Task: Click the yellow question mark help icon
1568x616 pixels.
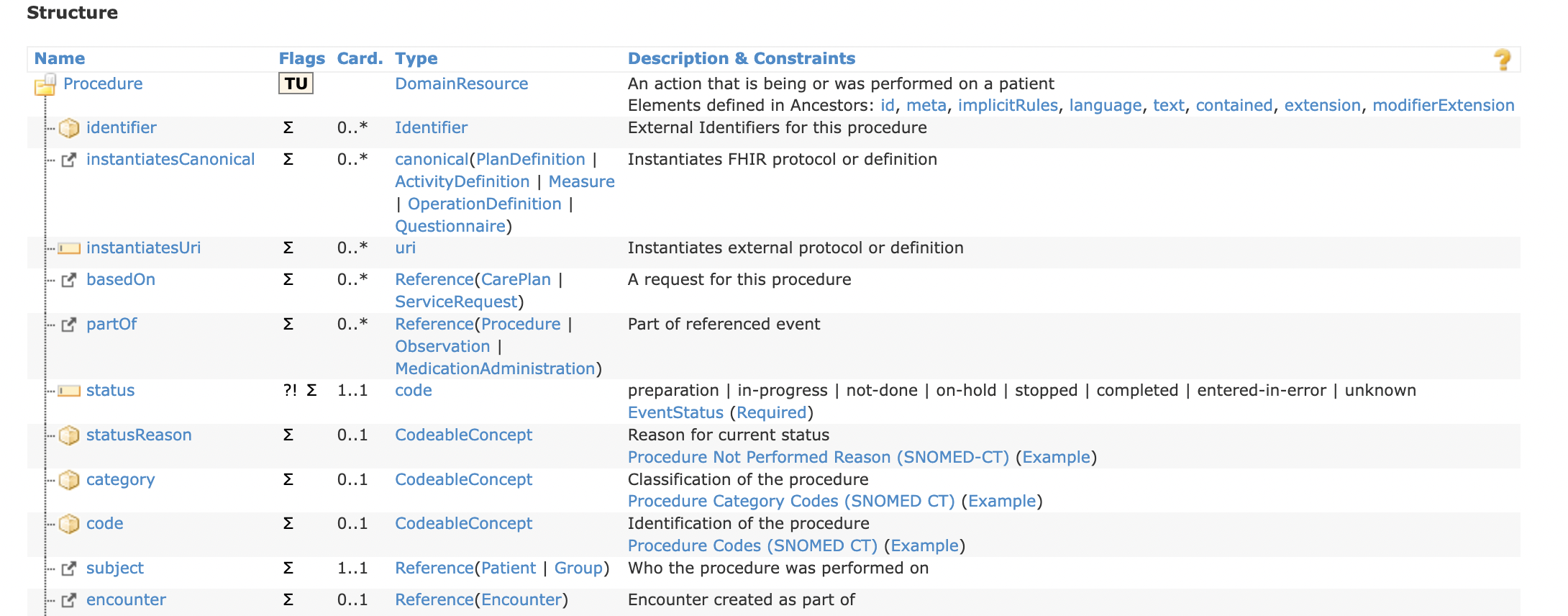Action: click(x=1502, y=60)
